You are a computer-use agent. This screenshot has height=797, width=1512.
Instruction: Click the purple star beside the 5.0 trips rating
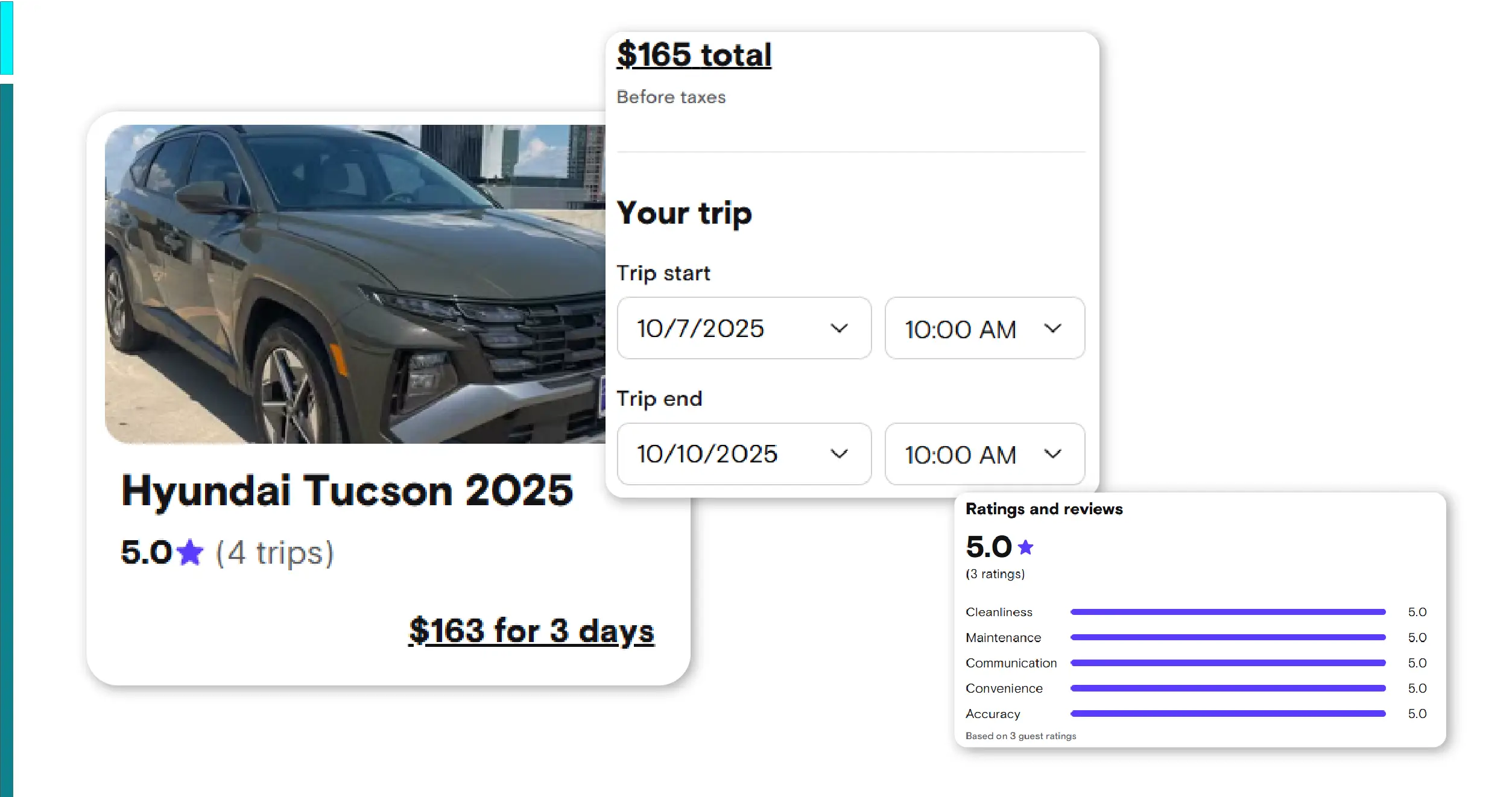[x=191, y=552]
